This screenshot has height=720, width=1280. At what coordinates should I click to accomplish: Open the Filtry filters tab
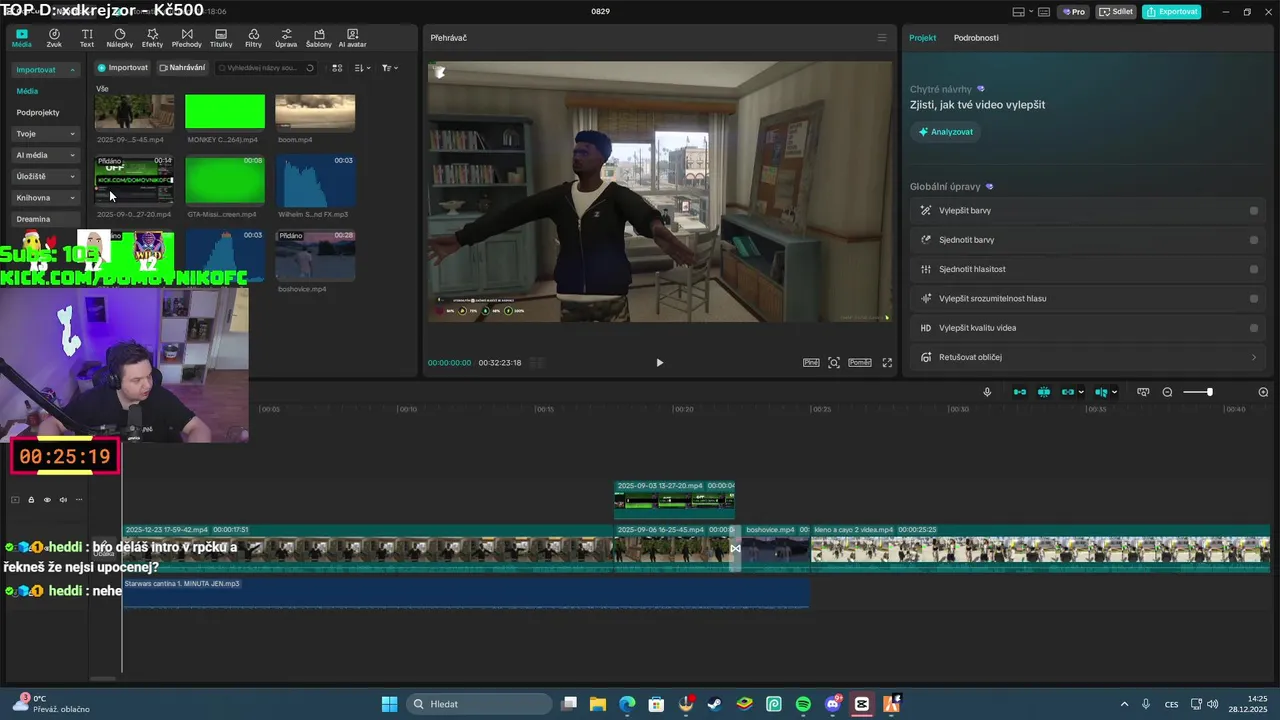(x=254, y=38)
